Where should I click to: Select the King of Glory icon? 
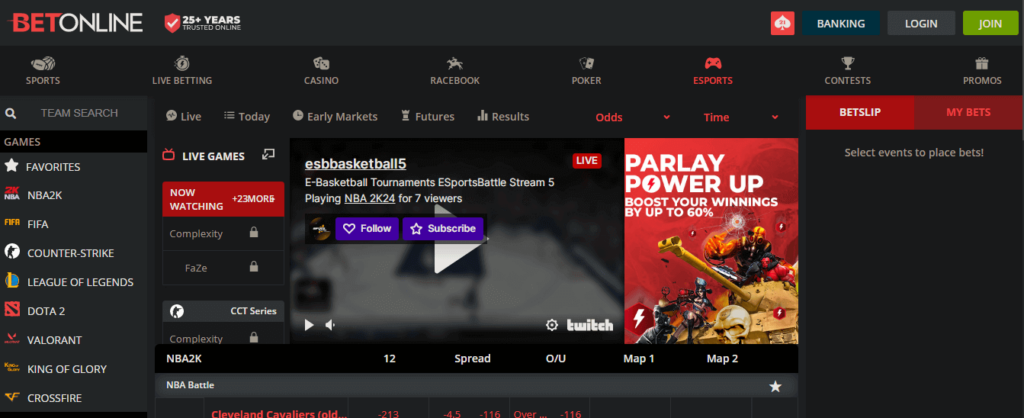tap(12, 368)
